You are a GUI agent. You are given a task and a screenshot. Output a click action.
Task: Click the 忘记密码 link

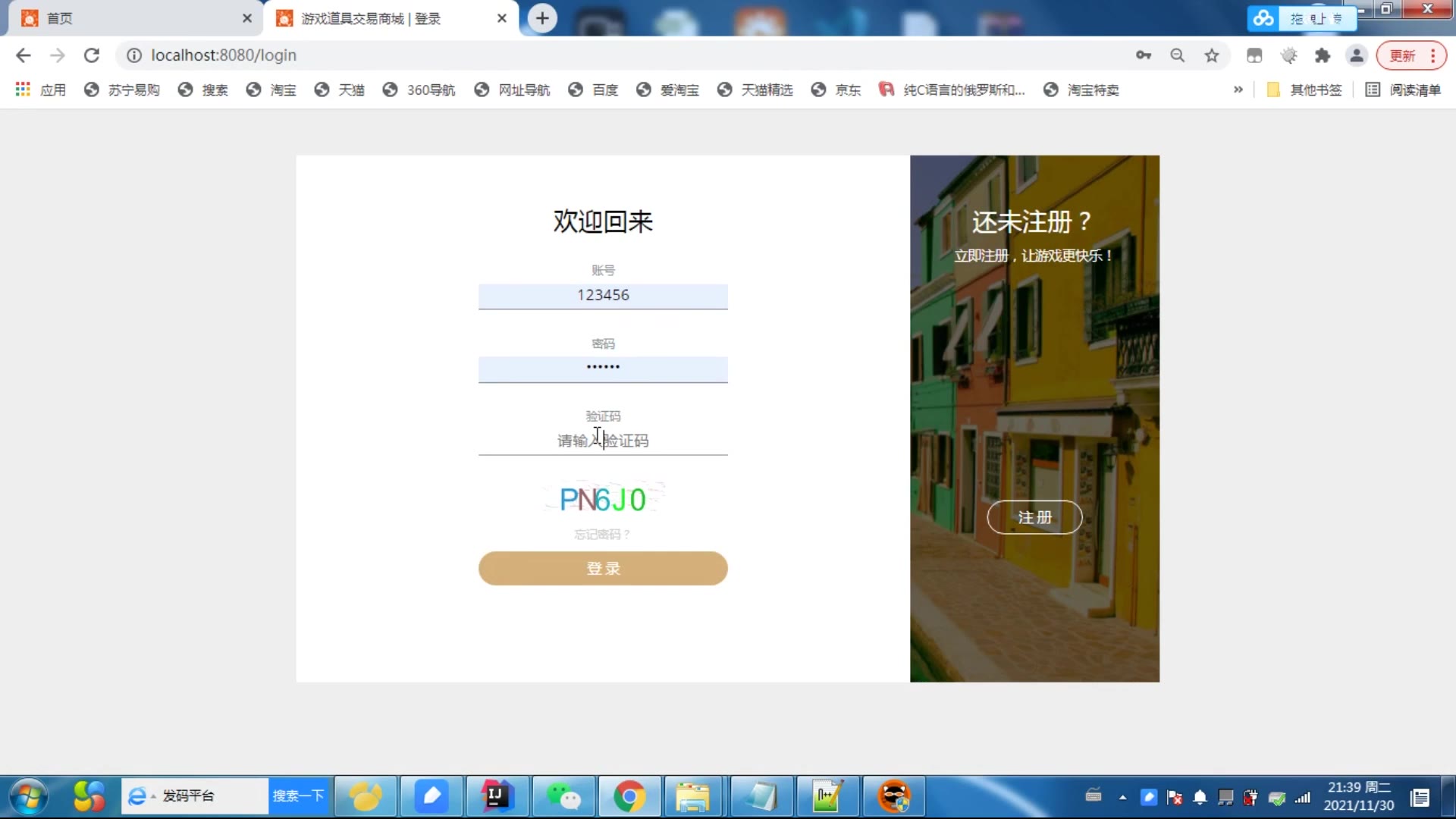tap(603, 535)
